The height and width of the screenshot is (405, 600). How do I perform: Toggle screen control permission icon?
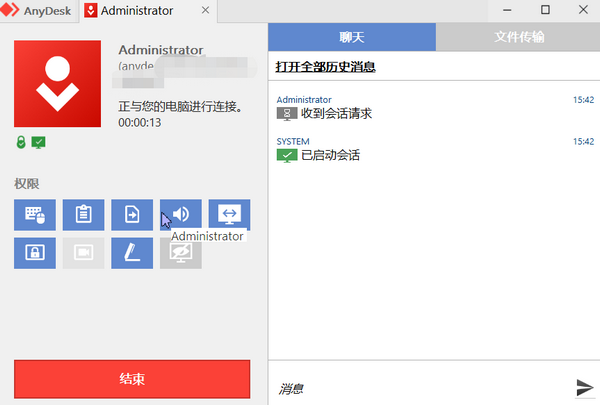point(229,215)
